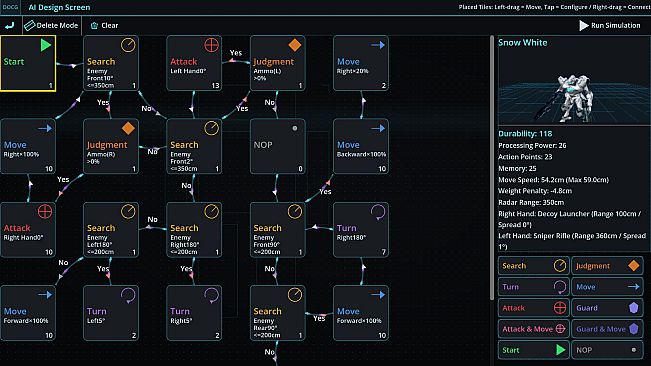Pick Turn tile from palette
Image resolution: width=651 pixels, height=366 pixels.
click(534, 287)
